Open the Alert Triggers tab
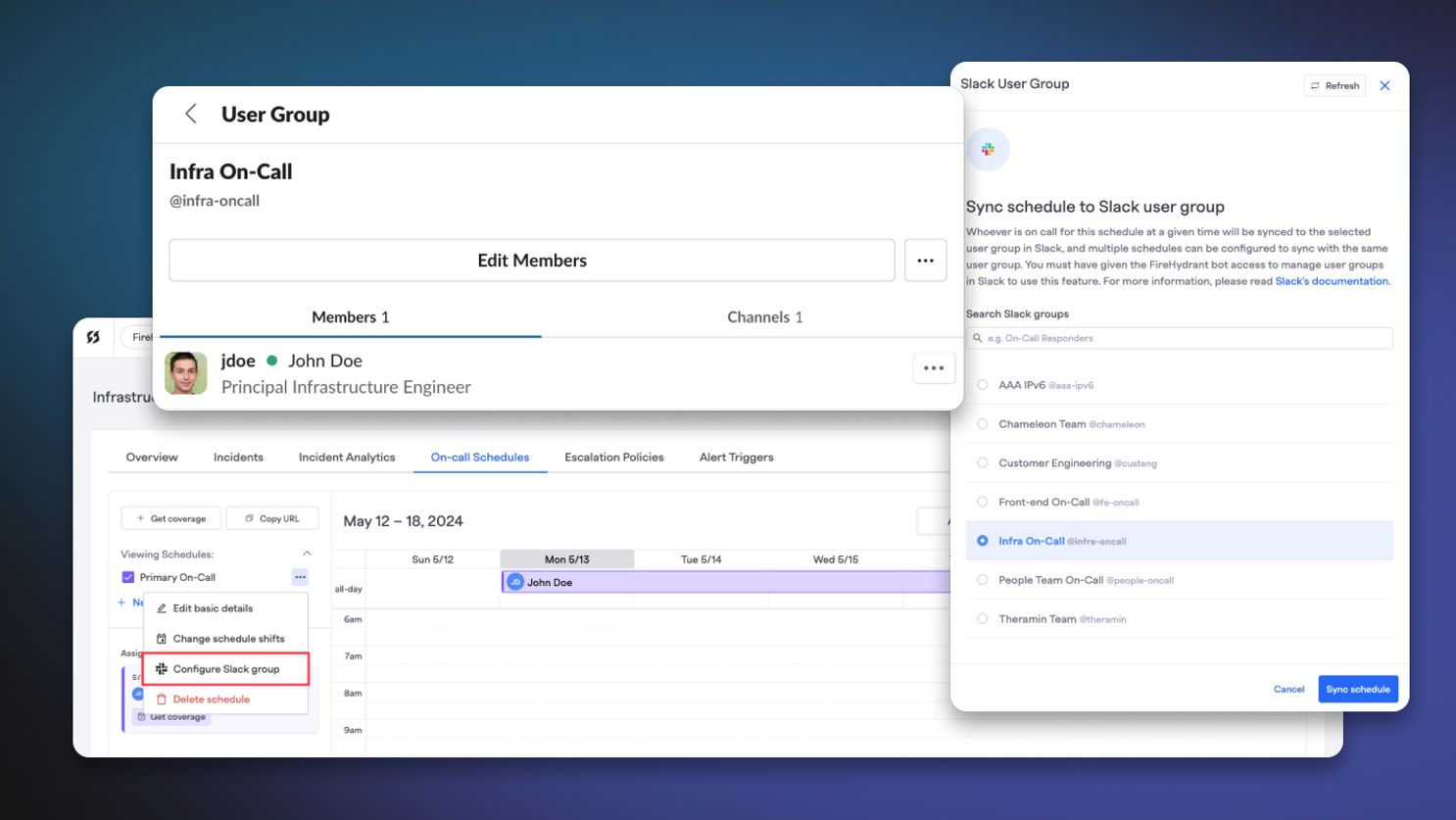 click(x=737, y=458)
